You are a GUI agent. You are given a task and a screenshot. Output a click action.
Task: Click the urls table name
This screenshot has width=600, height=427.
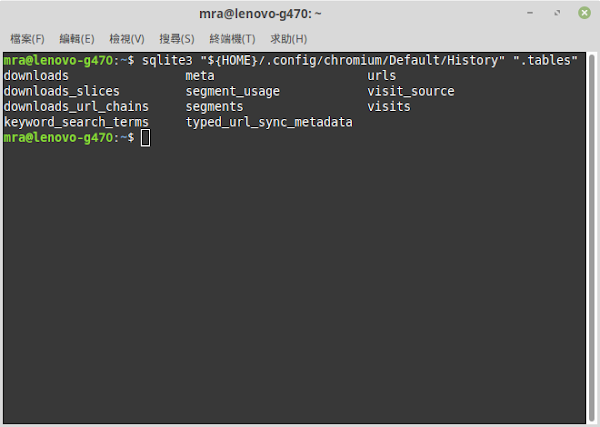[382, 76]
